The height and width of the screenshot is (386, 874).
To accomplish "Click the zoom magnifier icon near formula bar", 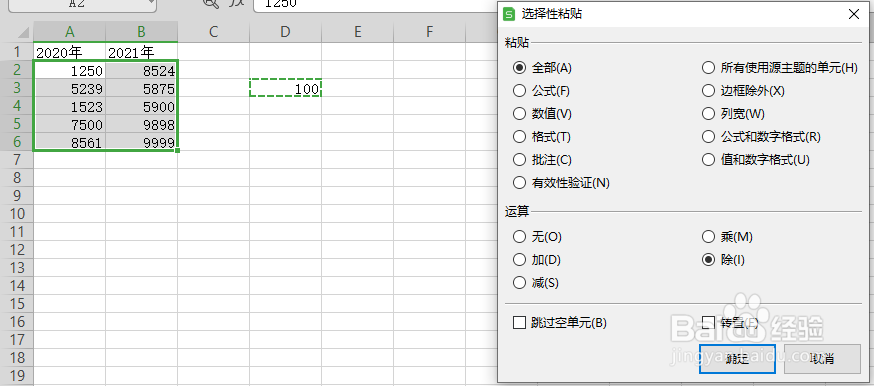I will tap(211, 3).
